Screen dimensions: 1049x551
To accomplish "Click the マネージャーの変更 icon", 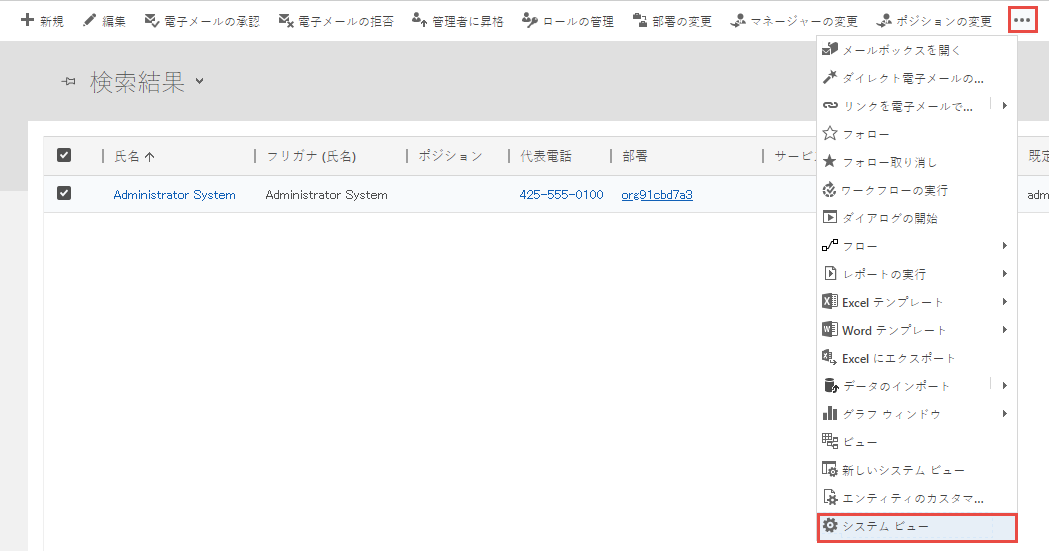I will tap(738, 21).
